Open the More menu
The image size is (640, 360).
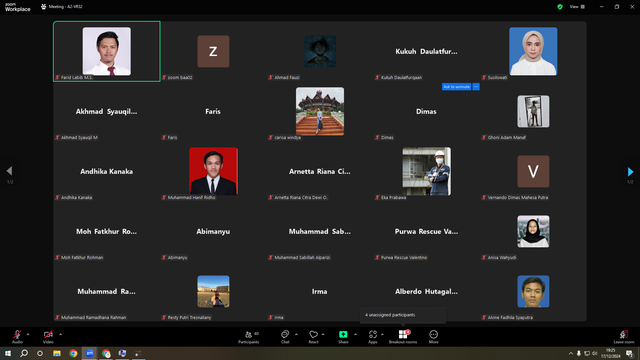pos(433,337)
